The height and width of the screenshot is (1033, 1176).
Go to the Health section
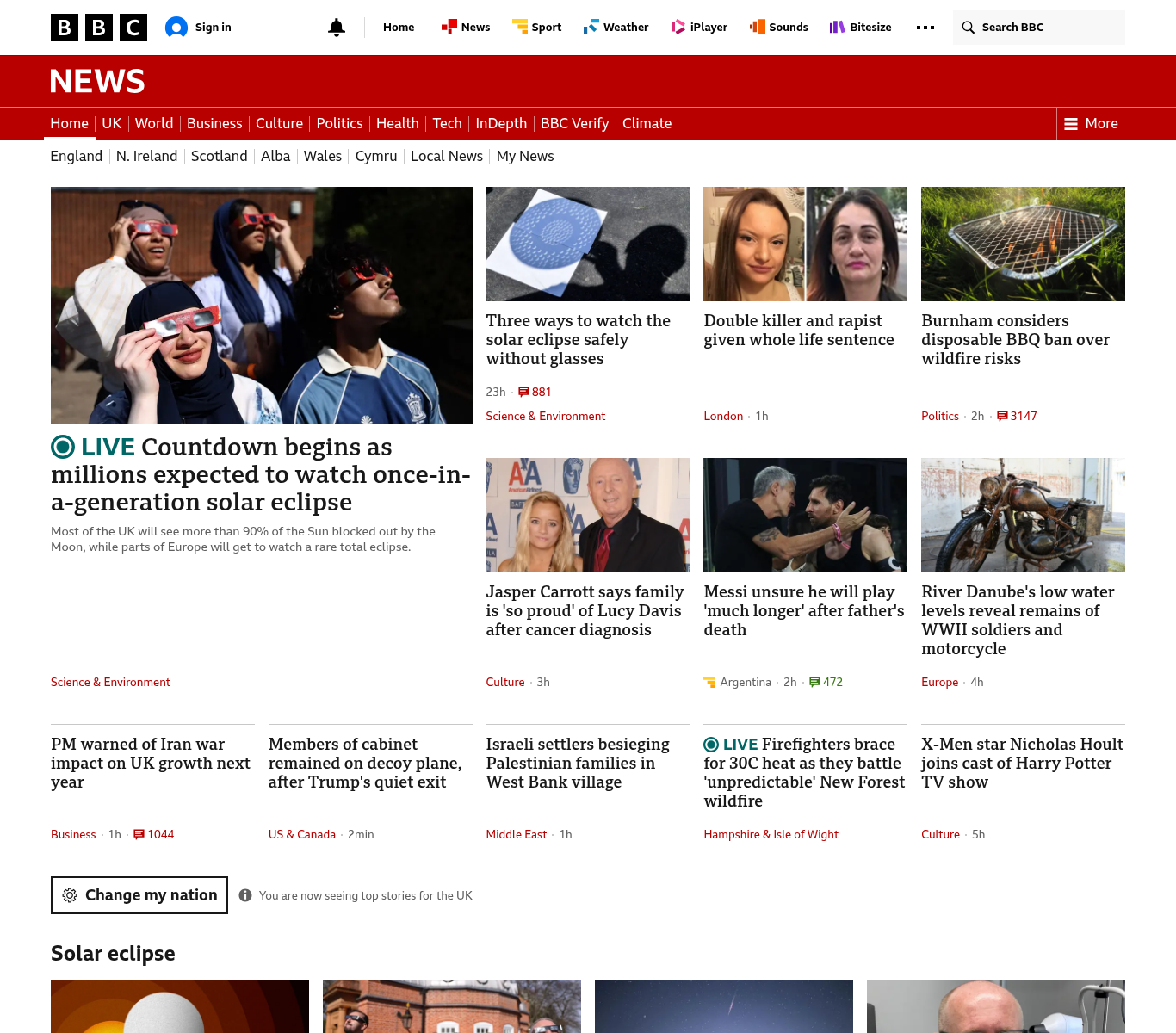click(398, 124)
